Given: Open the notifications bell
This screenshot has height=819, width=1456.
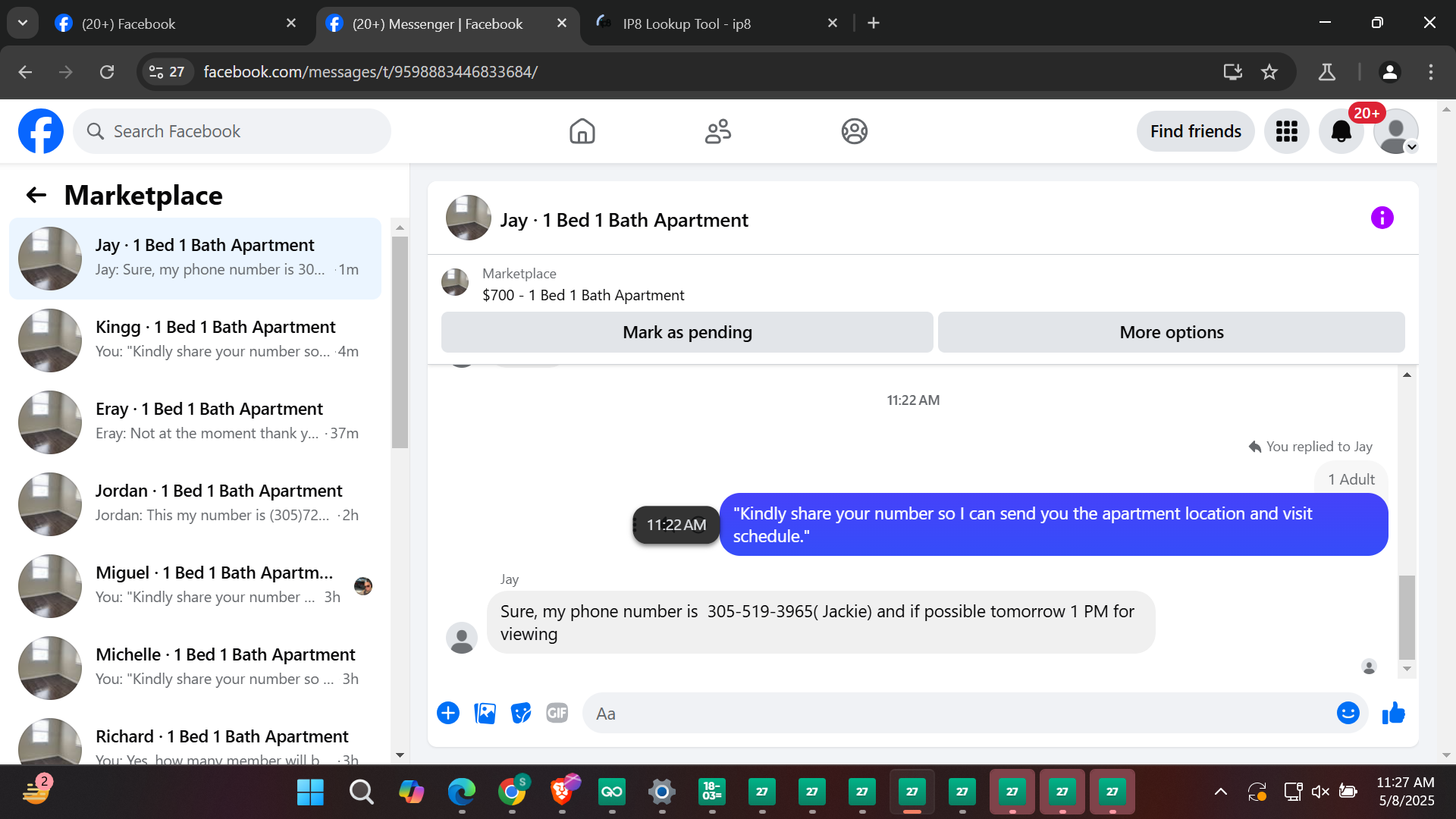Looking at the screenshot, I should click(1341, 131).
